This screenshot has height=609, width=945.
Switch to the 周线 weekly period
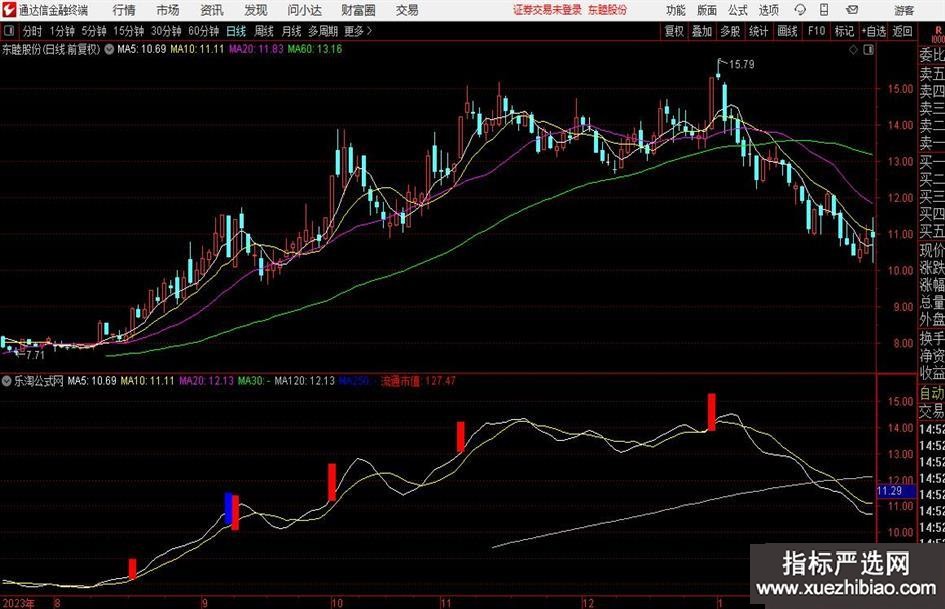click(x=265, y=31)
